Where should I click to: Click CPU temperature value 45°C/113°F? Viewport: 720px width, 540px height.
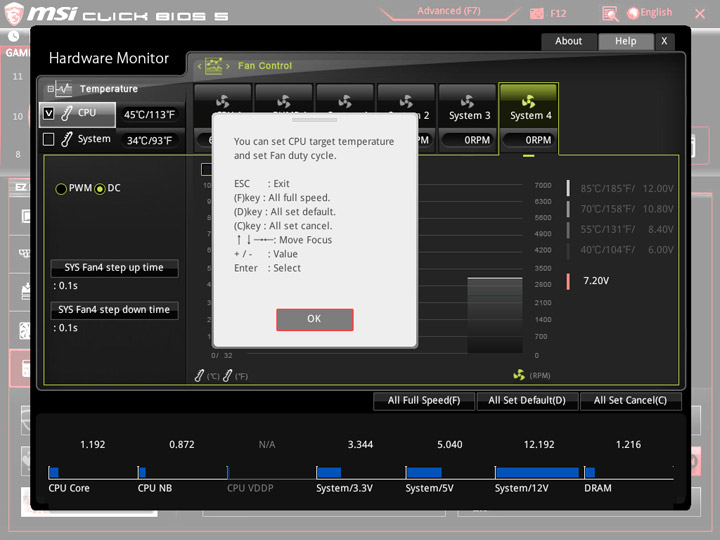149,115
